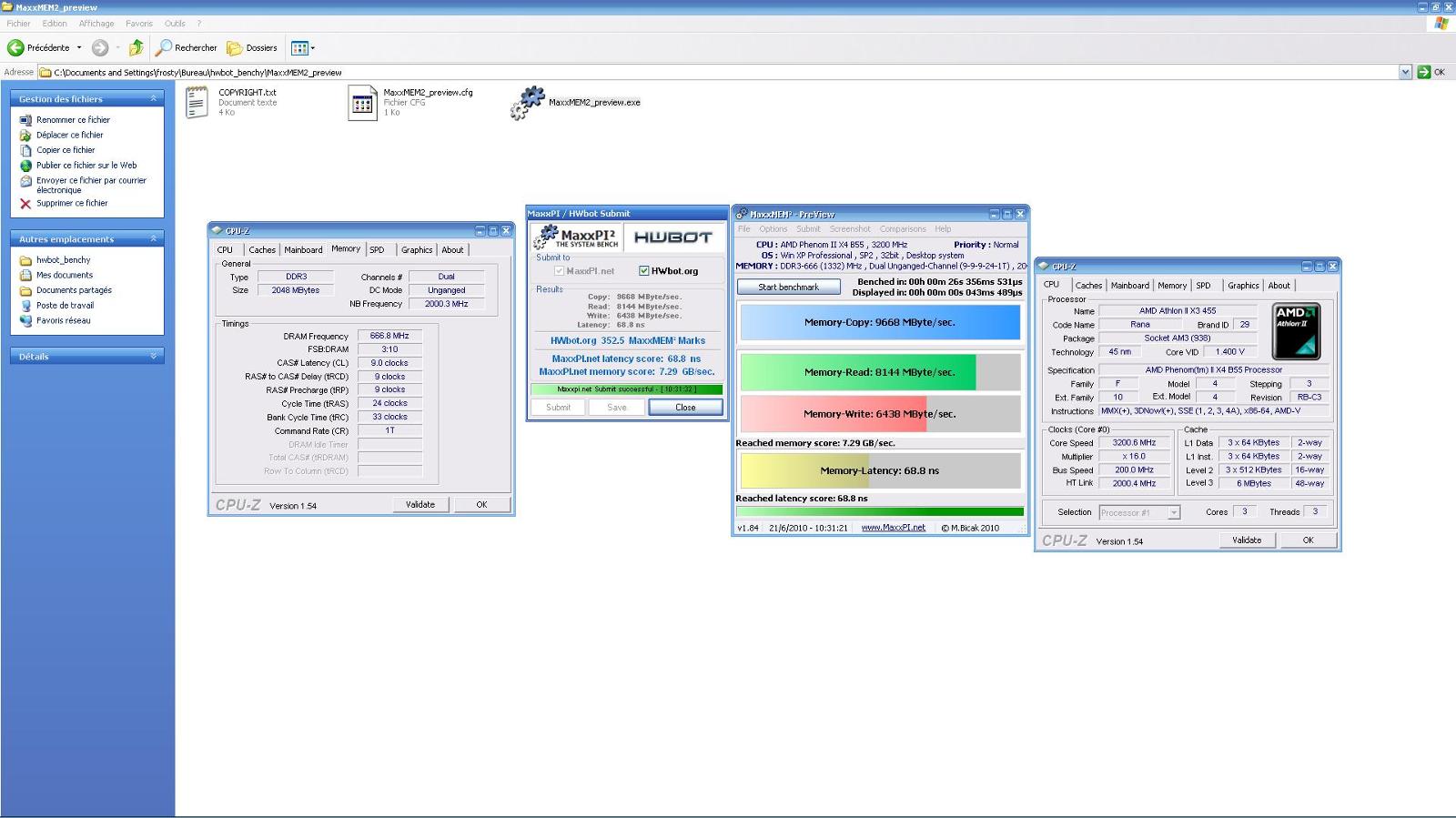Screen dimensions: 1456x818
Task: Click the Memory-Write red result bar
Action: coord(880,414)
